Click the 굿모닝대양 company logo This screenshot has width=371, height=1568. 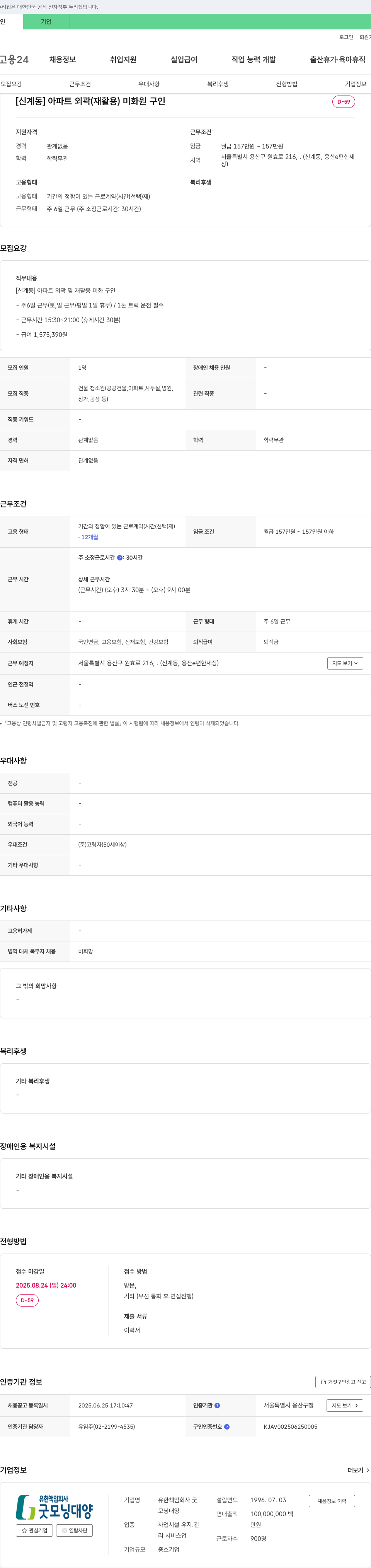point(54,1507)
